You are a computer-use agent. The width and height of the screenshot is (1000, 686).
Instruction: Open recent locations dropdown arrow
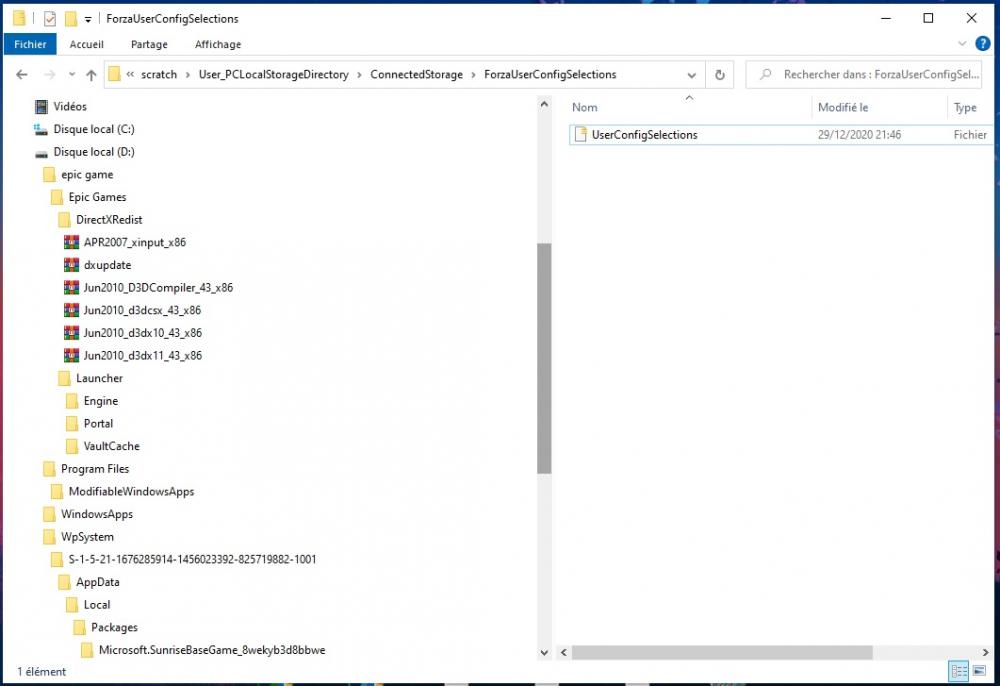(71, 75)
